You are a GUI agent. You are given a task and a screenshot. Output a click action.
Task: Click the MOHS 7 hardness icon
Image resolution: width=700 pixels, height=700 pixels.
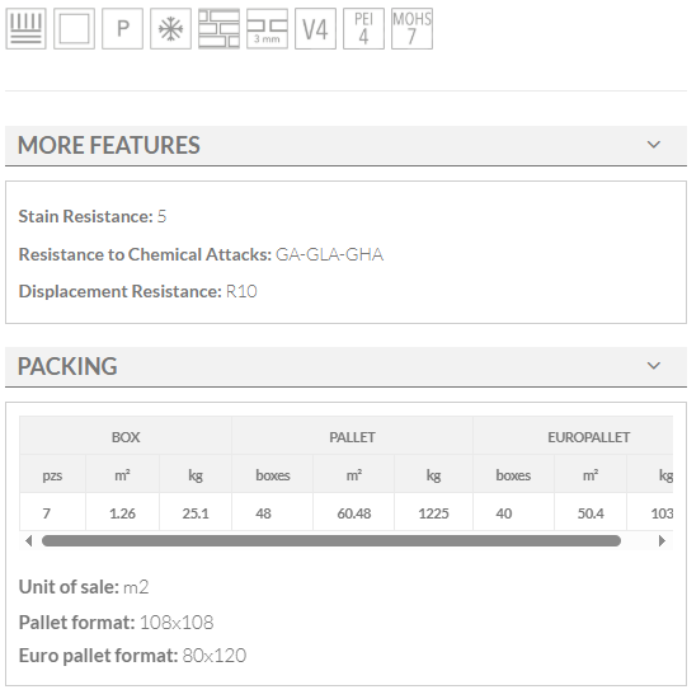(412, 29)
